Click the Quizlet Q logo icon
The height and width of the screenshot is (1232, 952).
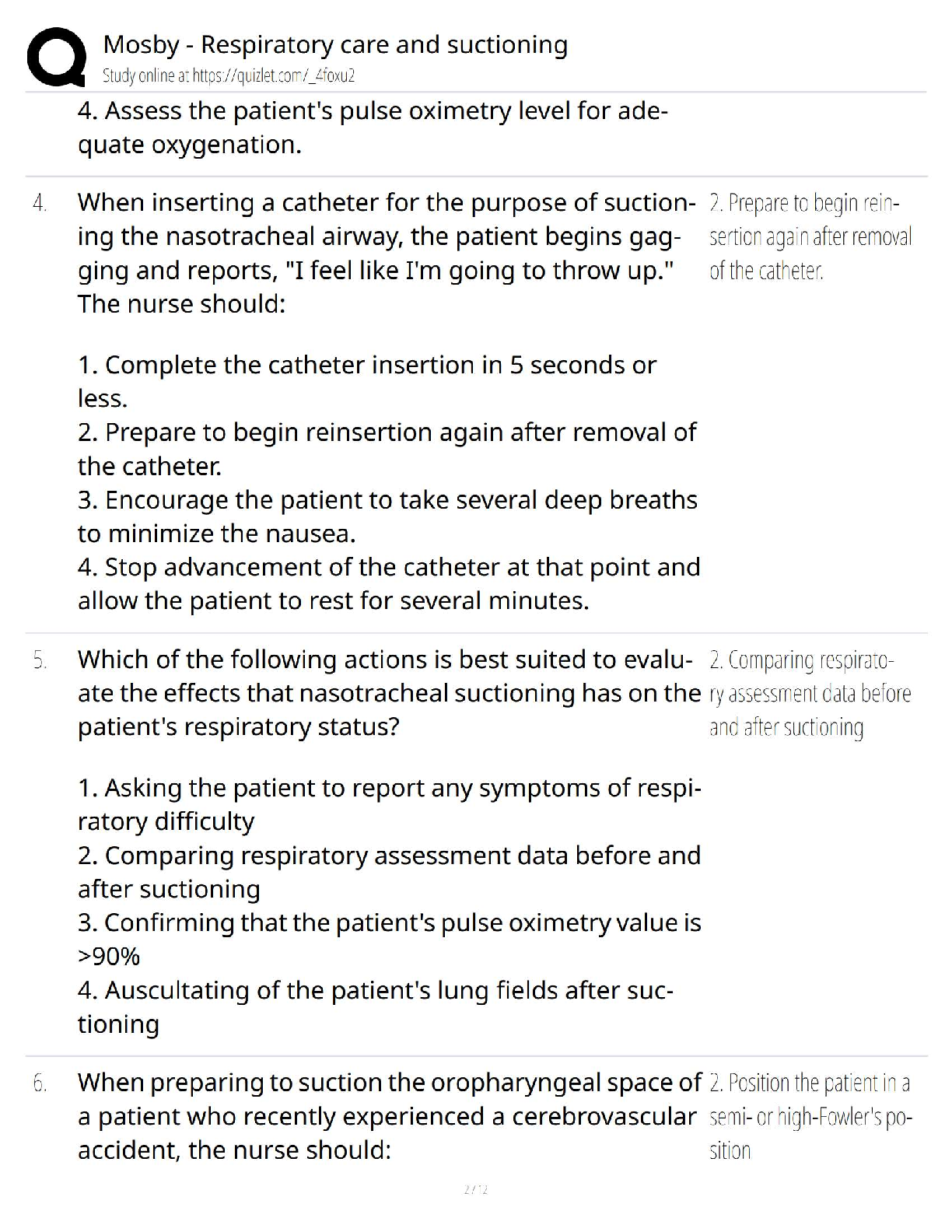tap(55, 56)
